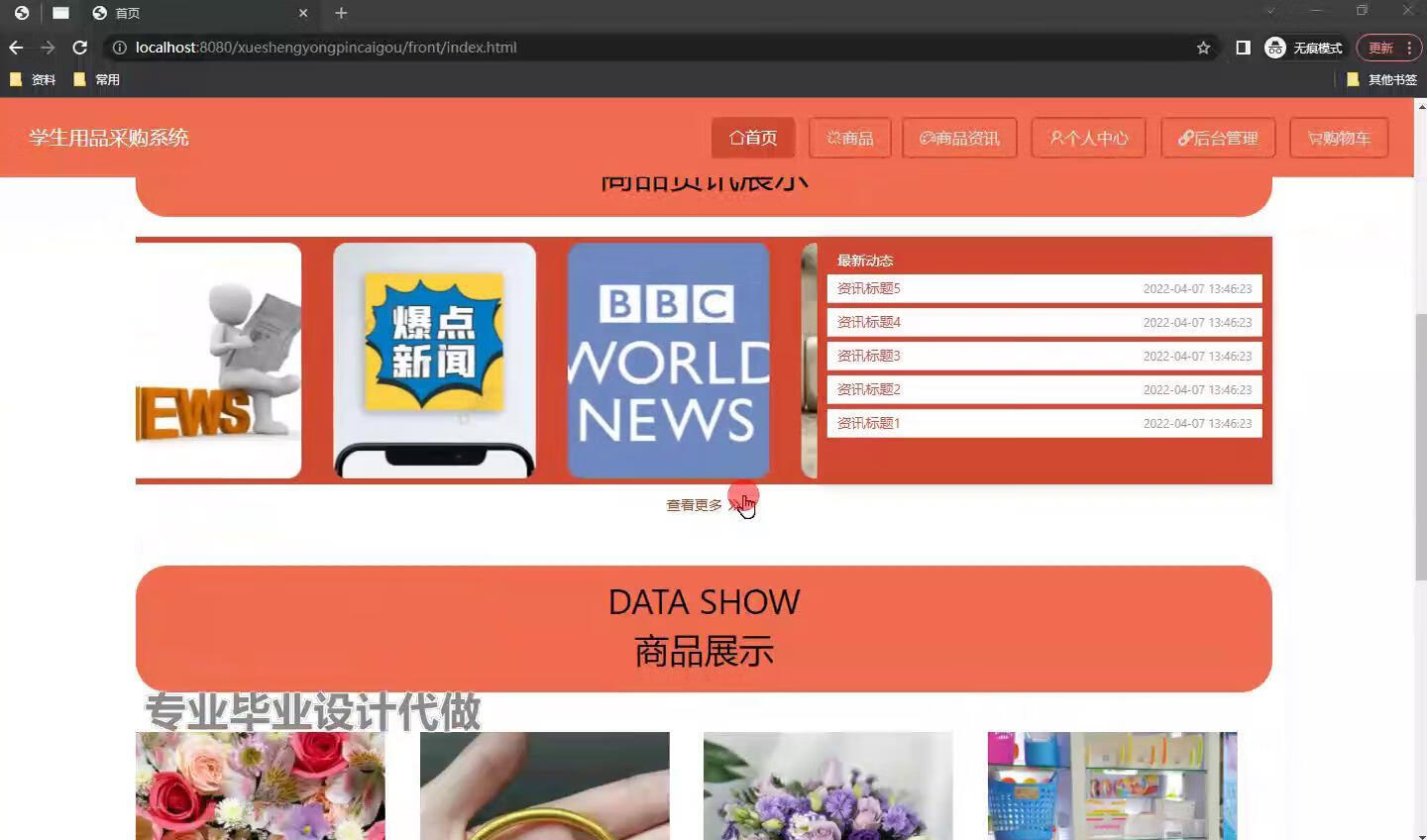Focus the address bar URL field
1427x840 pixels.
click(x=654, y=48)
